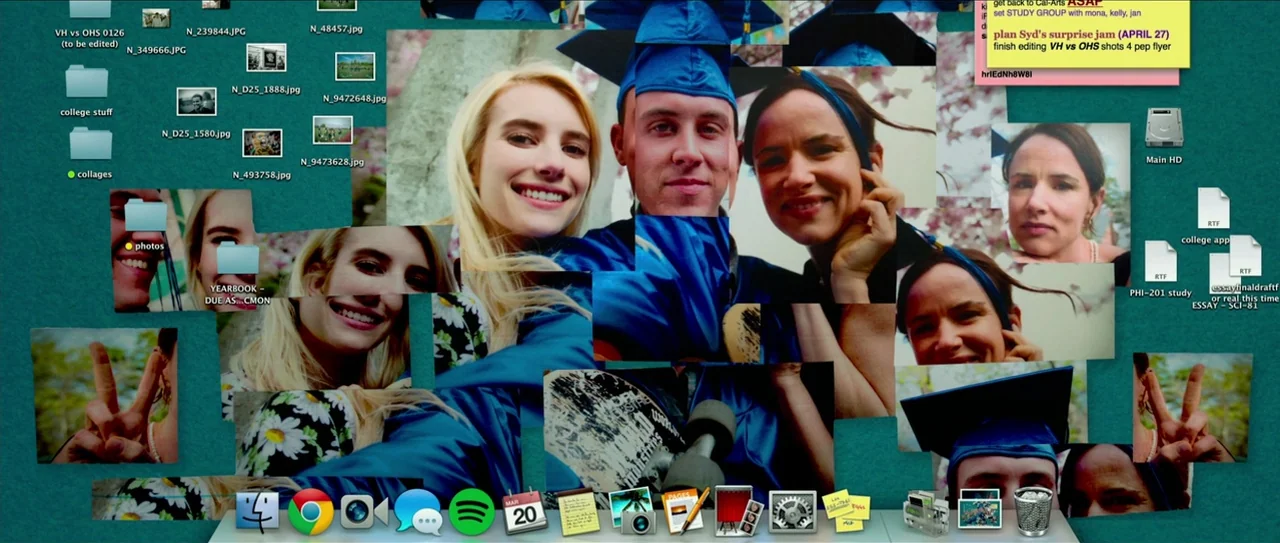The image size is (1280, 543).
Task: Select the PHI-201 study RTF file
Action: [1160, 262]
